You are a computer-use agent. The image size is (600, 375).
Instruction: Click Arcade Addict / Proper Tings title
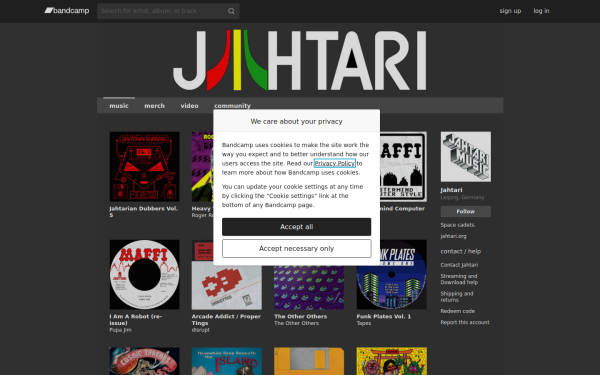(x=226, y=320)
